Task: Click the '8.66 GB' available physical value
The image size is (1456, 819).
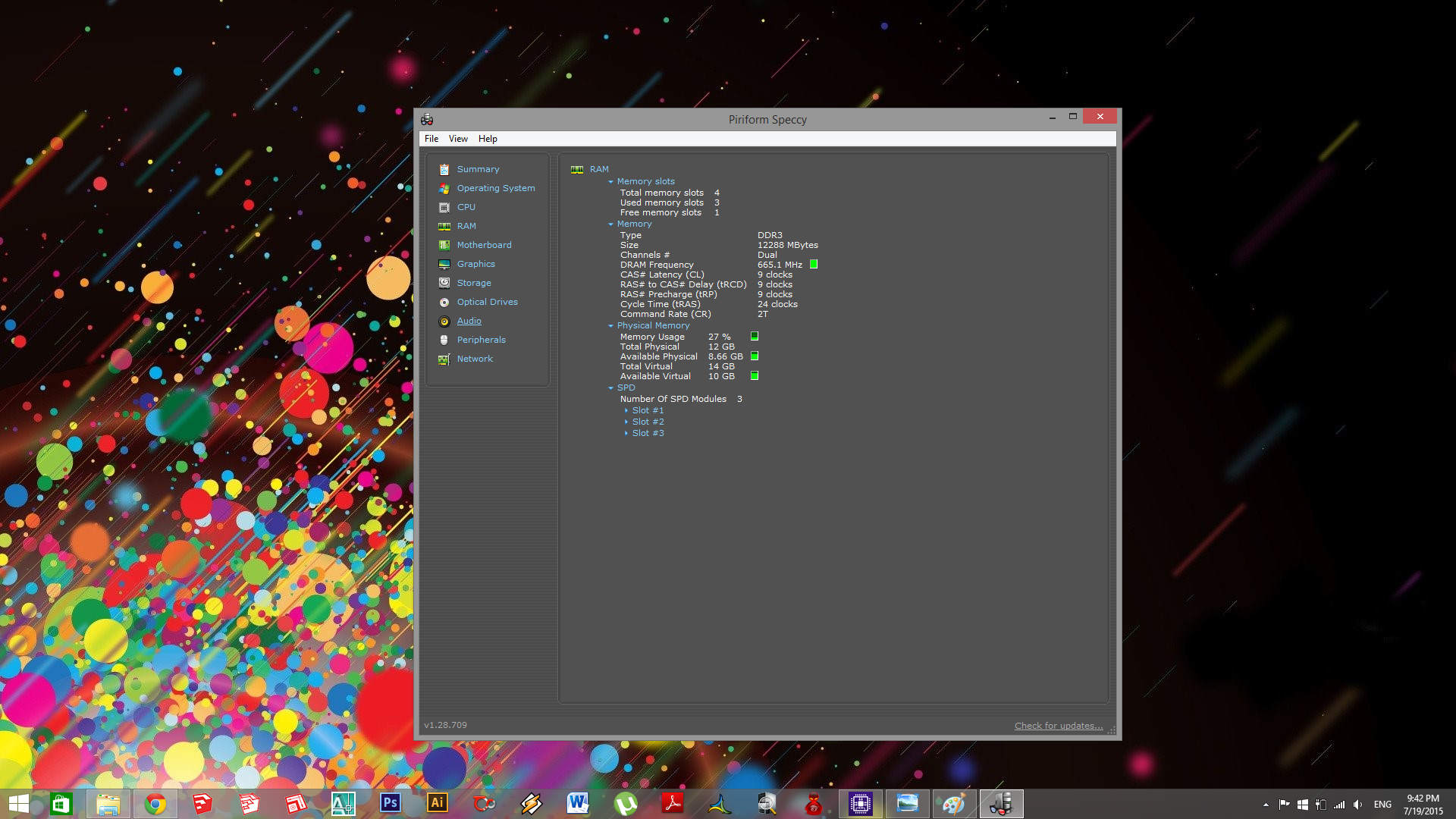Action: click(725, 356)
